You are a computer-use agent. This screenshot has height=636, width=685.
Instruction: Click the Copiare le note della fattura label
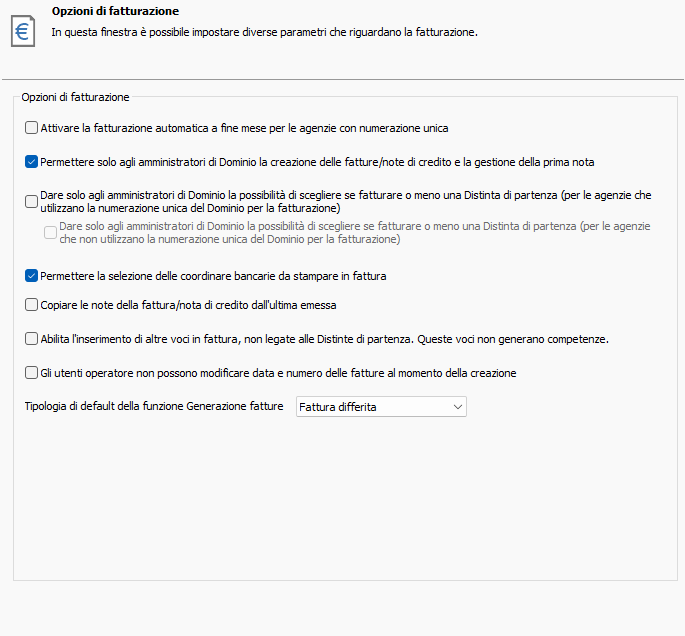pyautogui.click(x=188, y=305)
